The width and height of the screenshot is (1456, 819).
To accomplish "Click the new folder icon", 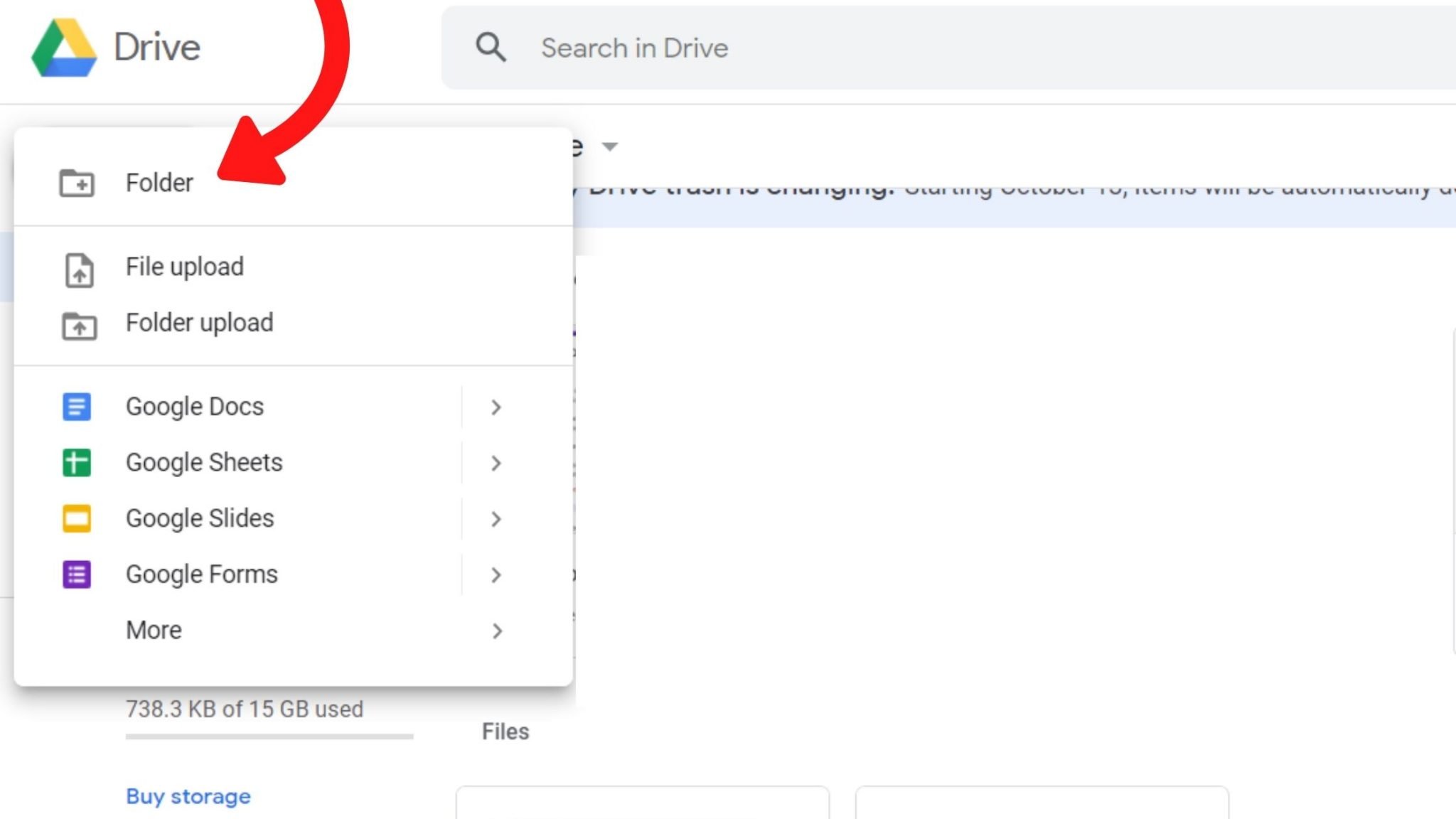I will click(x=77, y=183).
